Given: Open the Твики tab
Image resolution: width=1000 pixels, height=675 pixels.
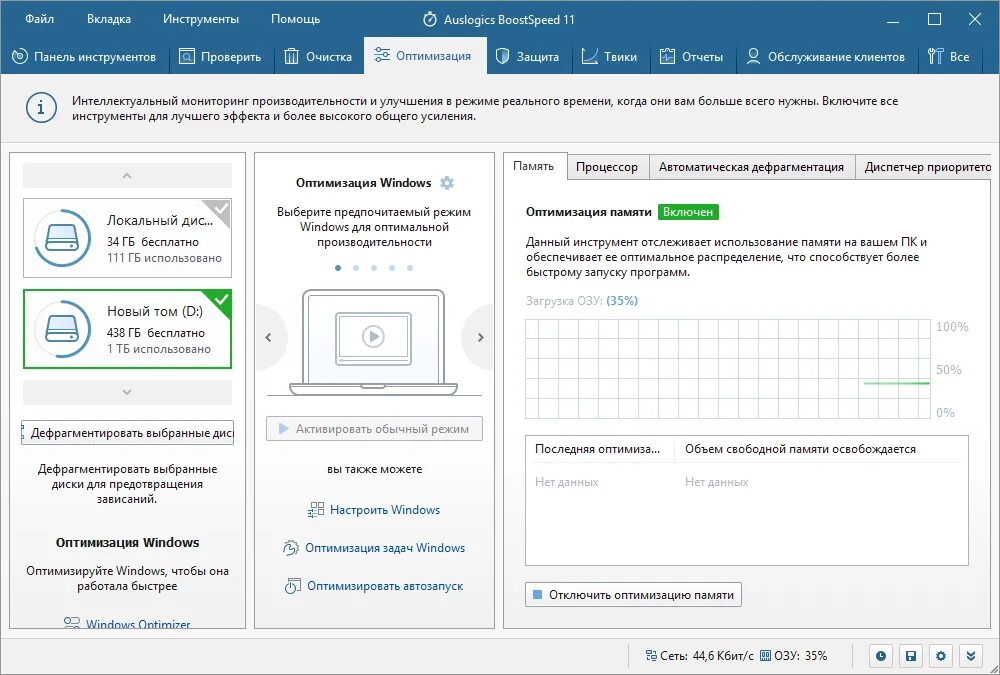Looking at the screenshot, I should [x=610, y=57].
